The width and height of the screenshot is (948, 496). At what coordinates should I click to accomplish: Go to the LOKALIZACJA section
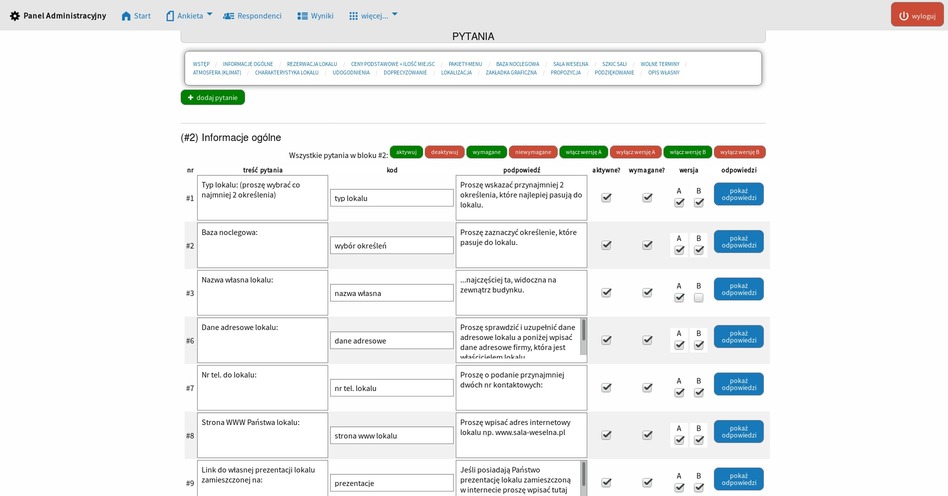pyautogui.click(x=456, y=73)
